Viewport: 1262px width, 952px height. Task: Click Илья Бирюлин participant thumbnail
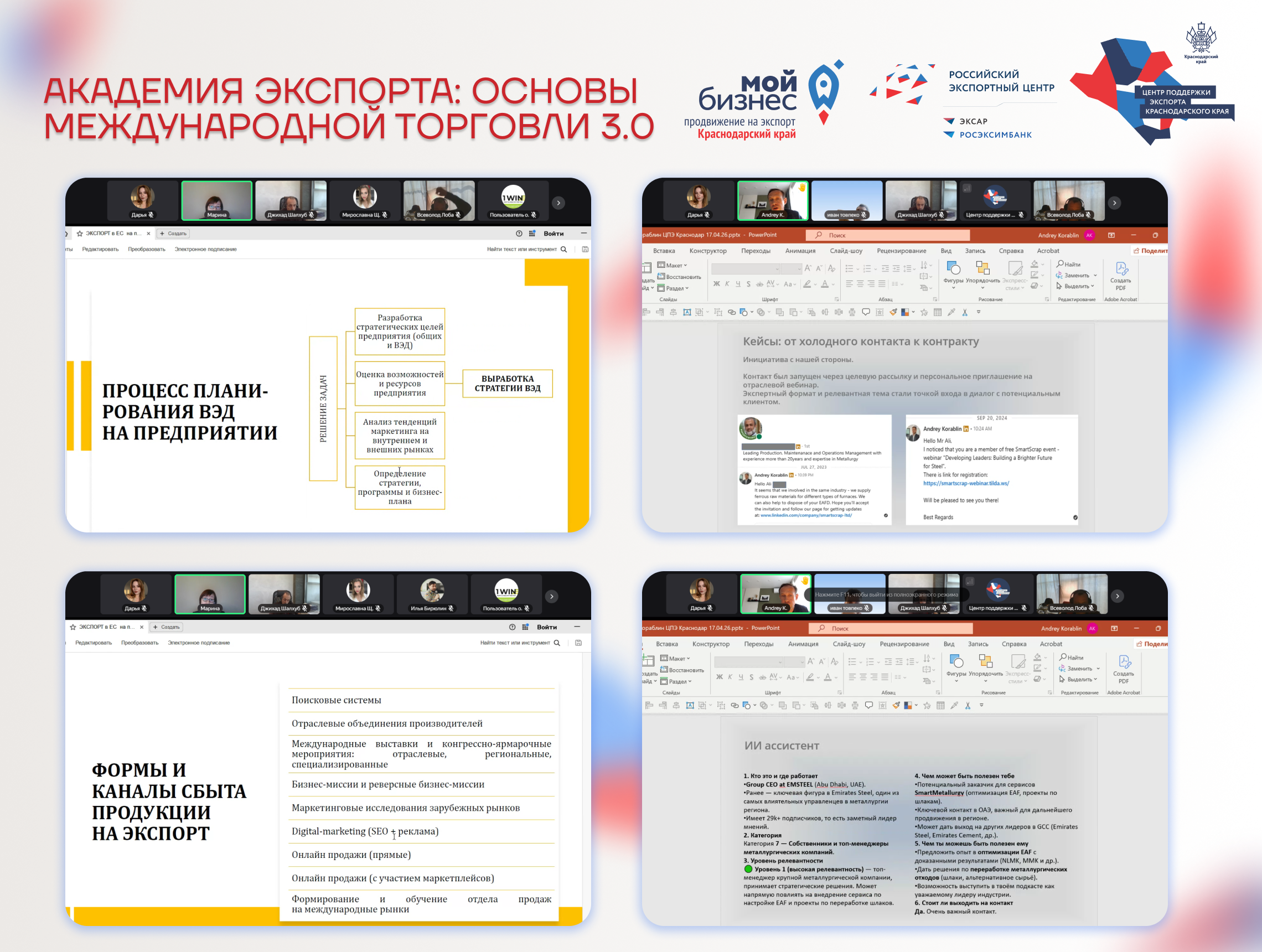pos(432,594)
